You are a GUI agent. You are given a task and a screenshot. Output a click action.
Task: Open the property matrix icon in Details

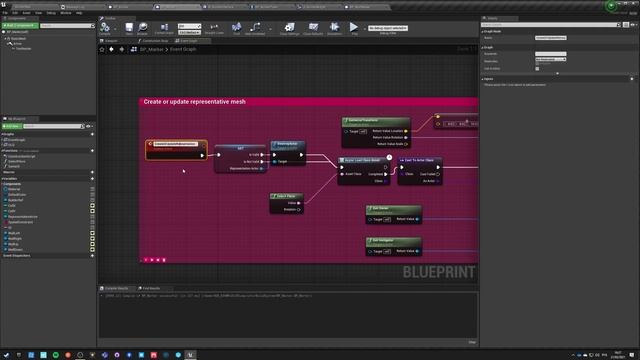pos(626,25)
